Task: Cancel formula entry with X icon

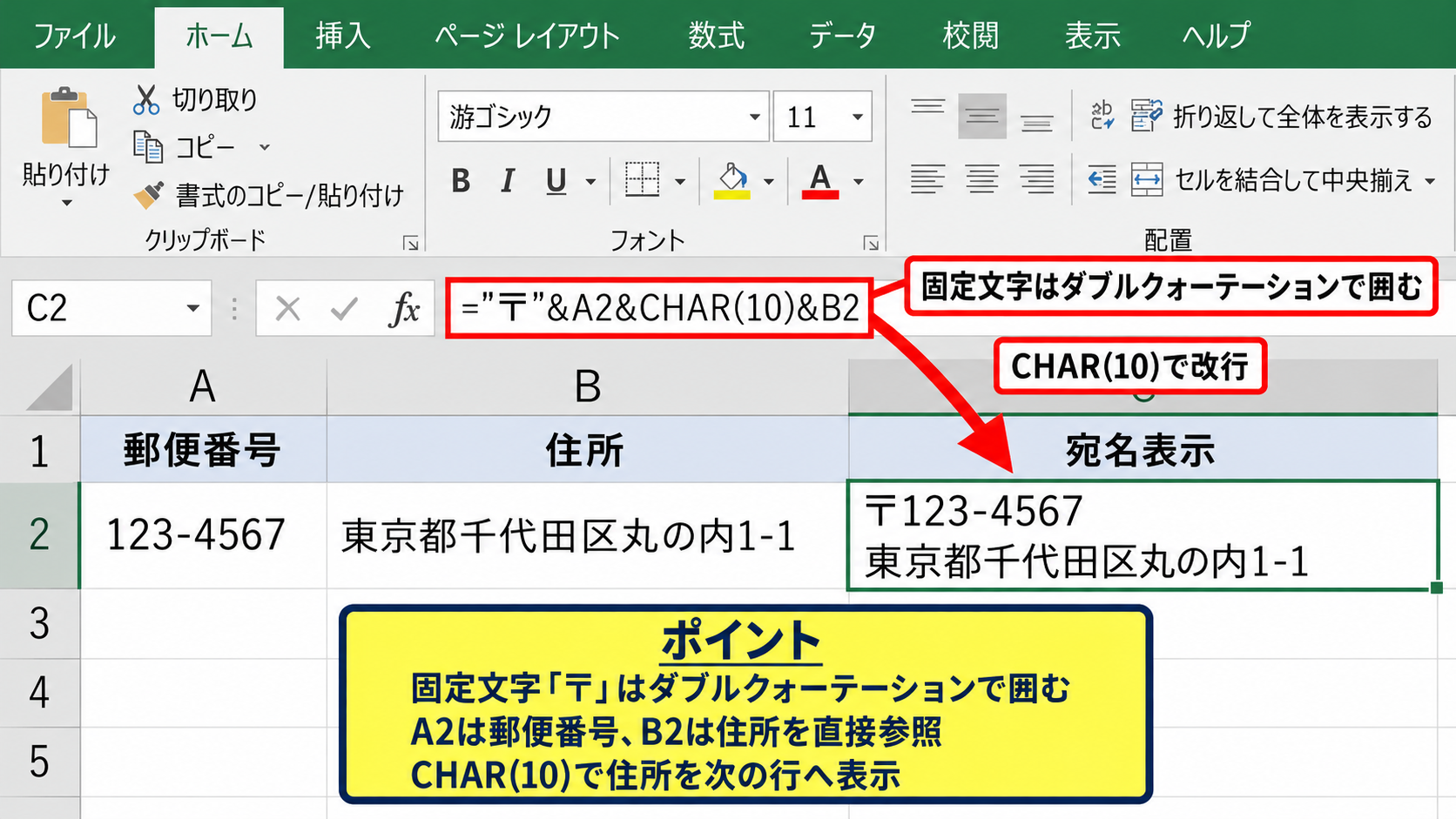Action: 287,308
